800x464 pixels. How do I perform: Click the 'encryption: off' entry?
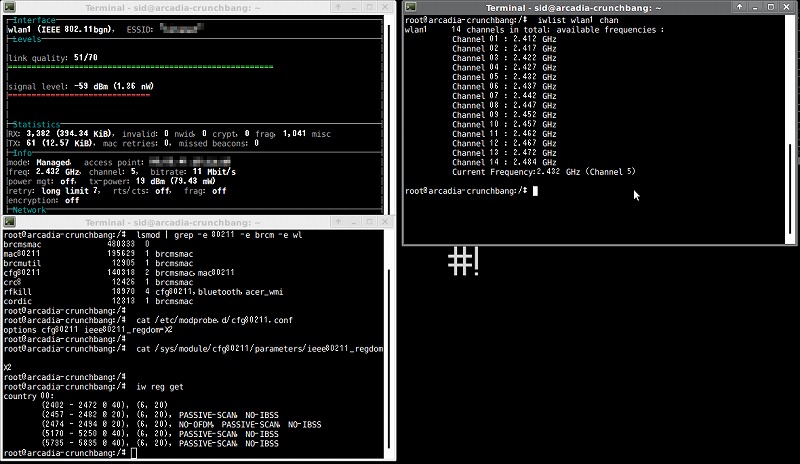click(x=43, y=201)
